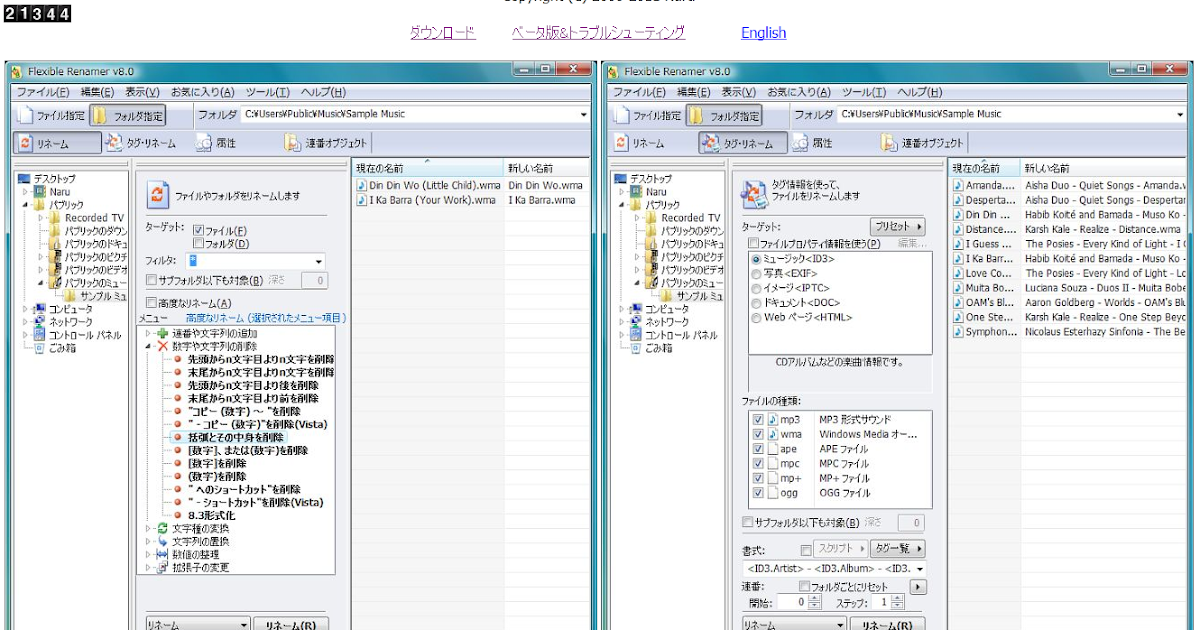
Task: Open ツール(T) menu in right window
Action: click(x=864, y=92)
